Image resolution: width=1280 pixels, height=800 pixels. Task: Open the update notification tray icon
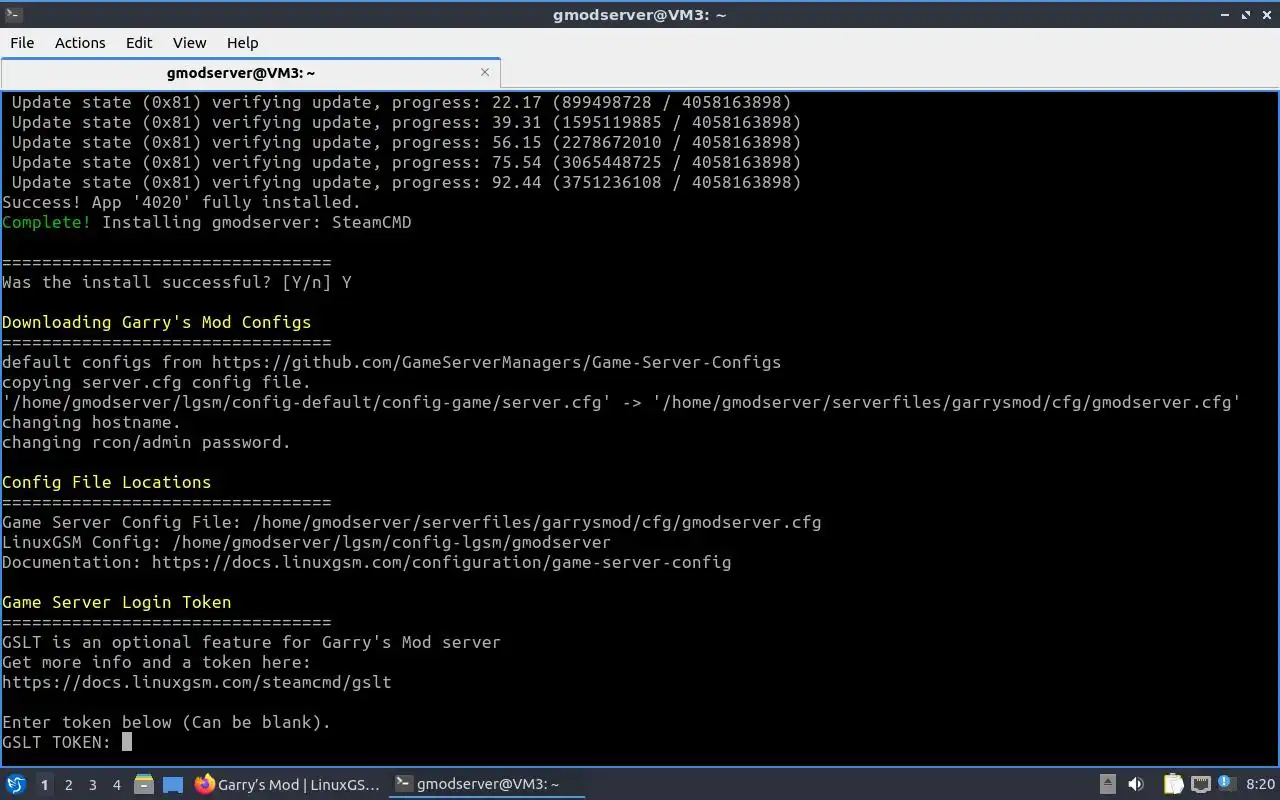[x=1225, y=785]
